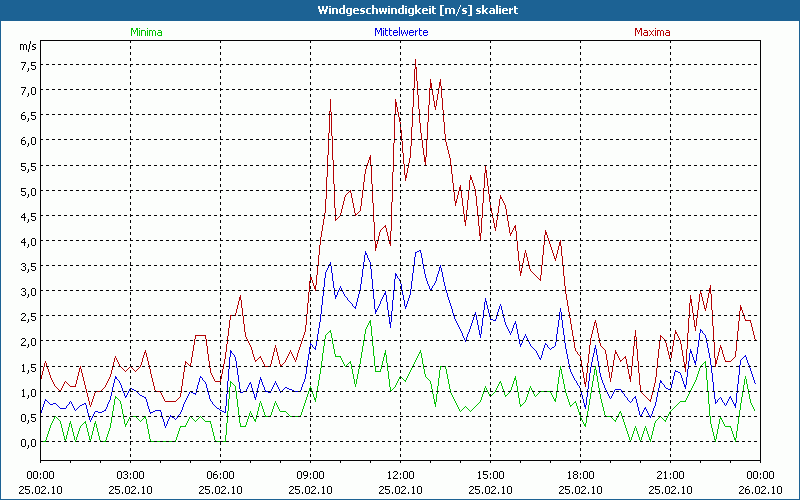Click the '21:00' time axis label
800x500 pixels.
pos(670,476)
